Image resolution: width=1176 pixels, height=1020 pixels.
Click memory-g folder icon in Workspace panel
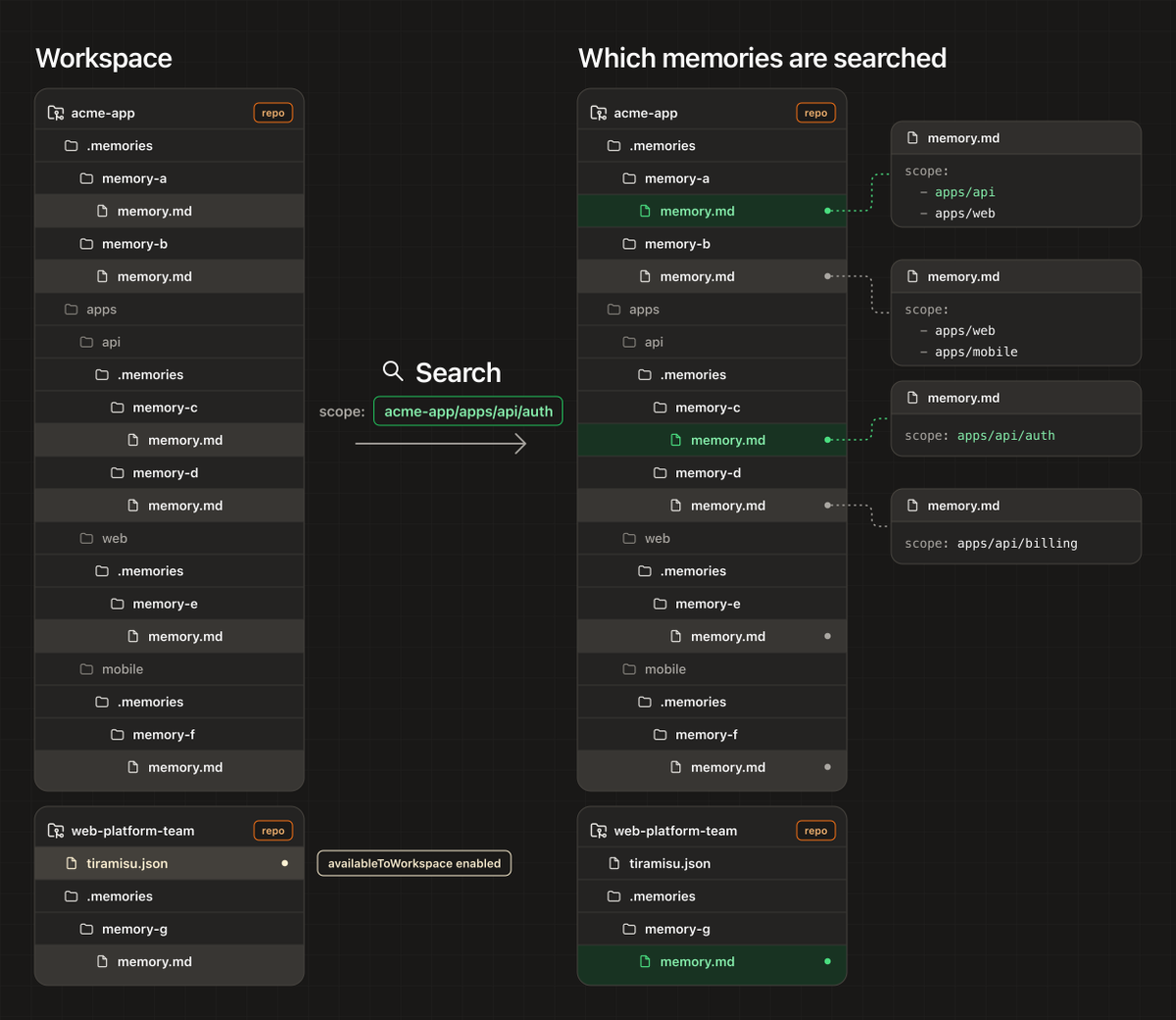[86, 929]
